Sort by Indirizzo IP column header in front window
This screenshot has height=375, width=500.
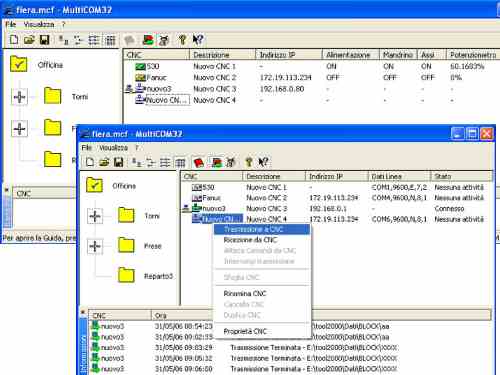[337, 176]
